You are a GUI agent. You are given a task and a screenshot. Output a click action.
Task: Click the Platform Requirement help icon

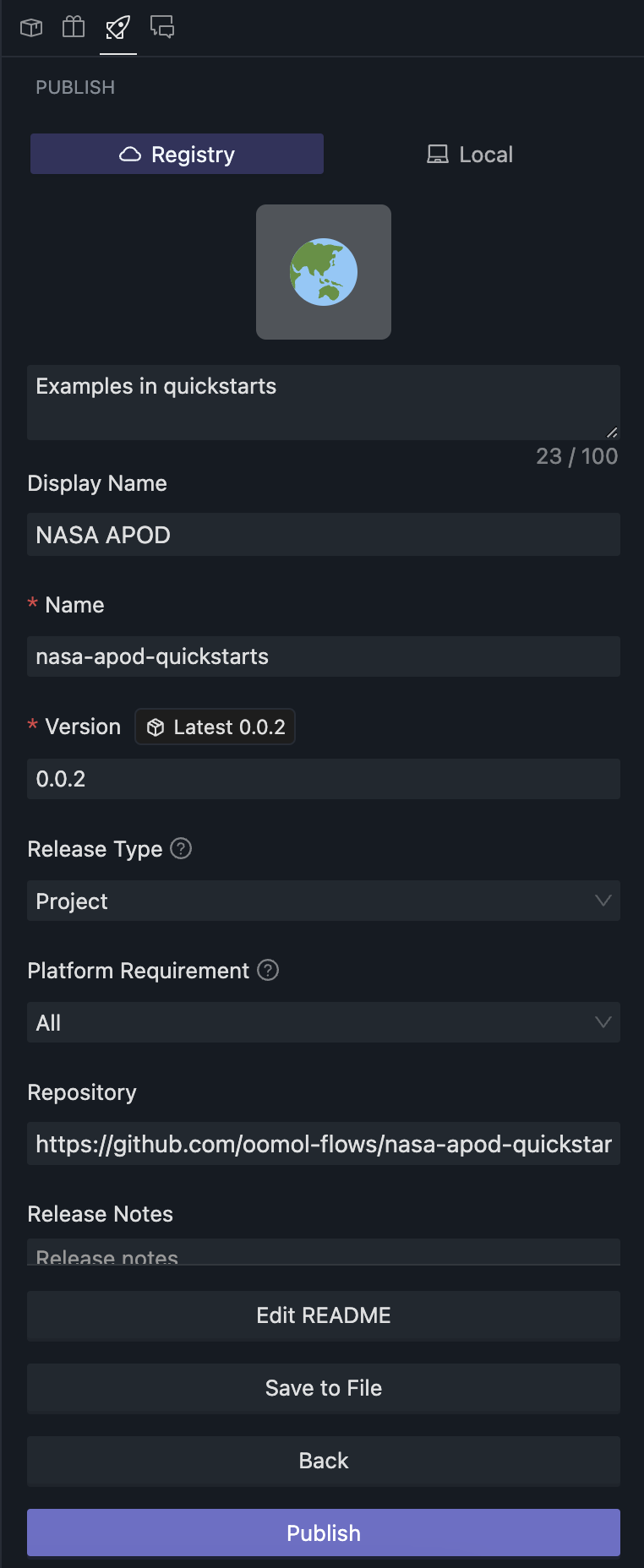[268, 970]
